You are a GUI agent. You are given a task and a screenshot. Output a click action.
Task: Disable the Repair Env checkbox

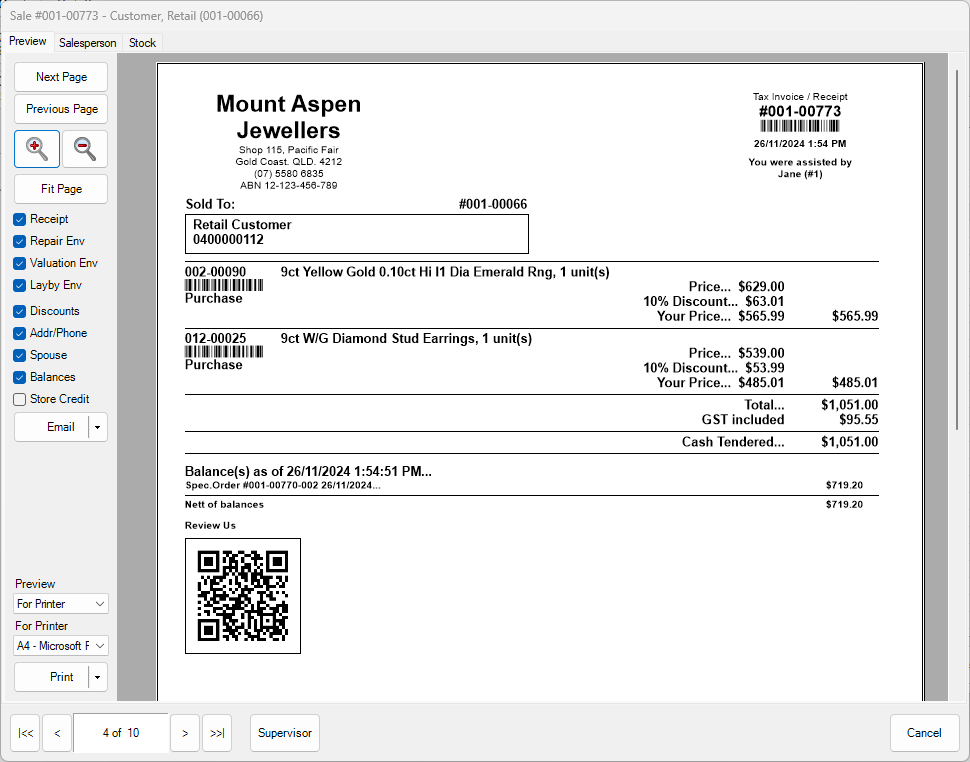pyautogui.click(x=18, y=241)
